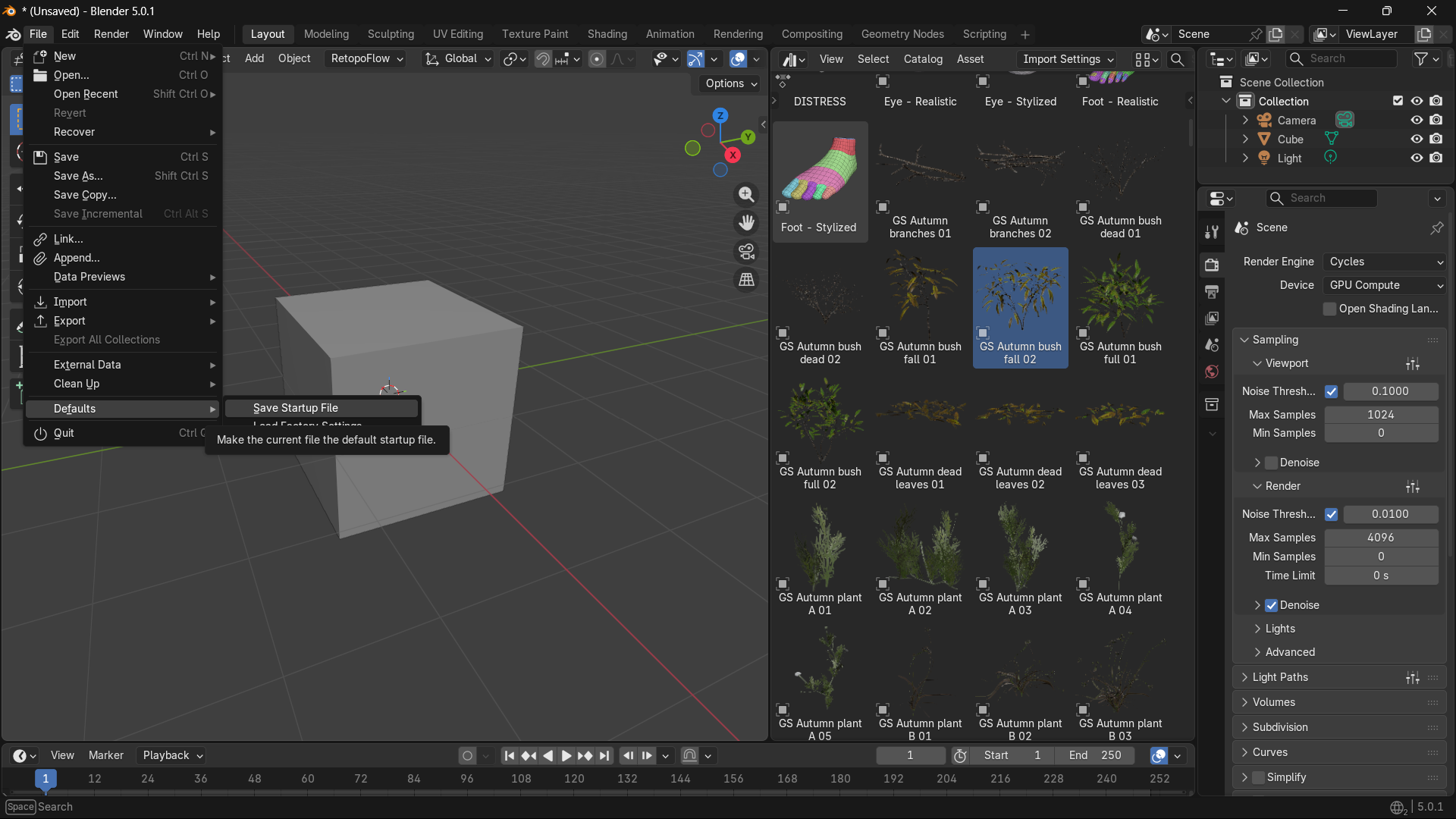1456x819 pixels.
Task: Open the Device GPU Compute dropdown
Action: [1385, 285]
